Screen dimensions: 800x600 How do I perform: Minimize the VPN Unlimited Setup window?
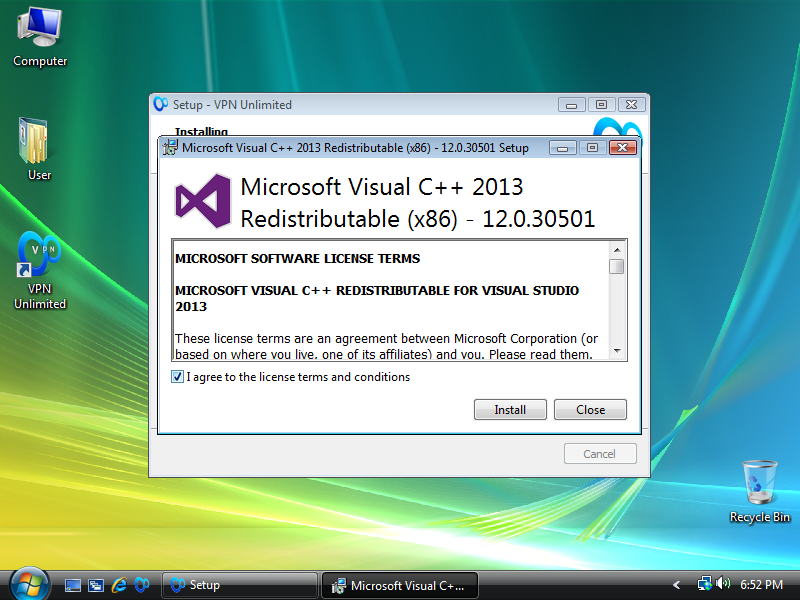[x=571, y=105]
